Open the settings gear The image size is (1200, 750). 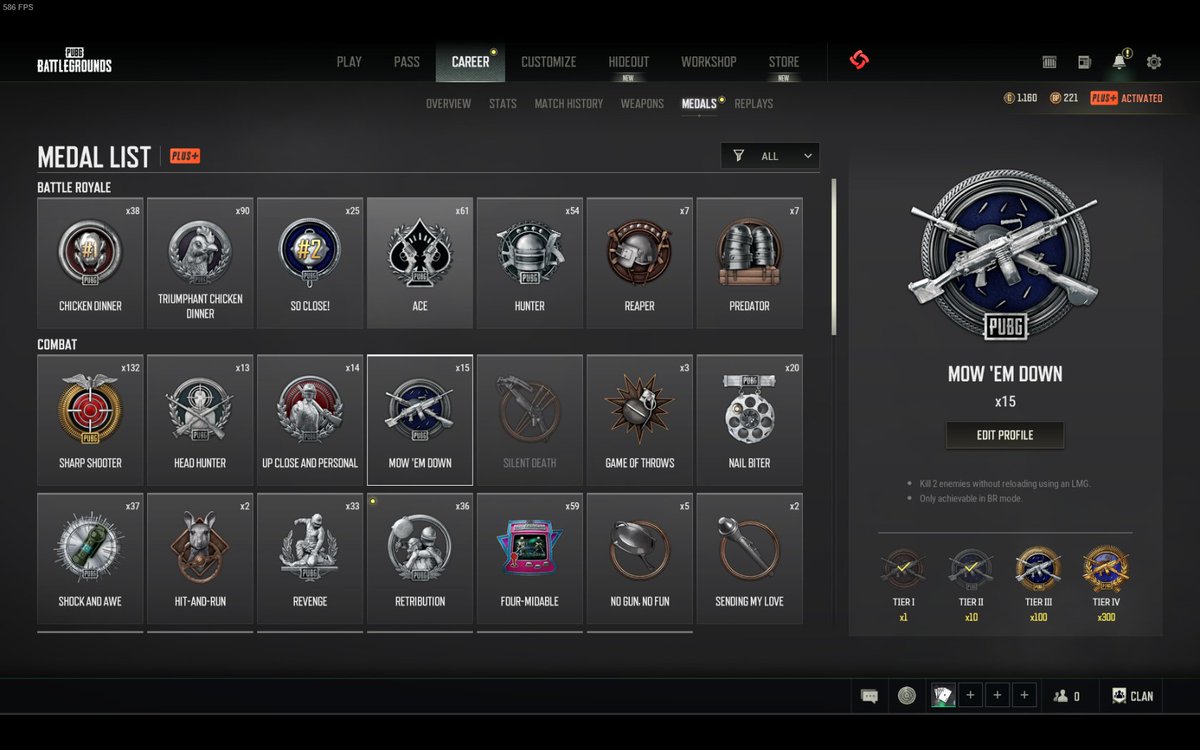coord(1154,62)
